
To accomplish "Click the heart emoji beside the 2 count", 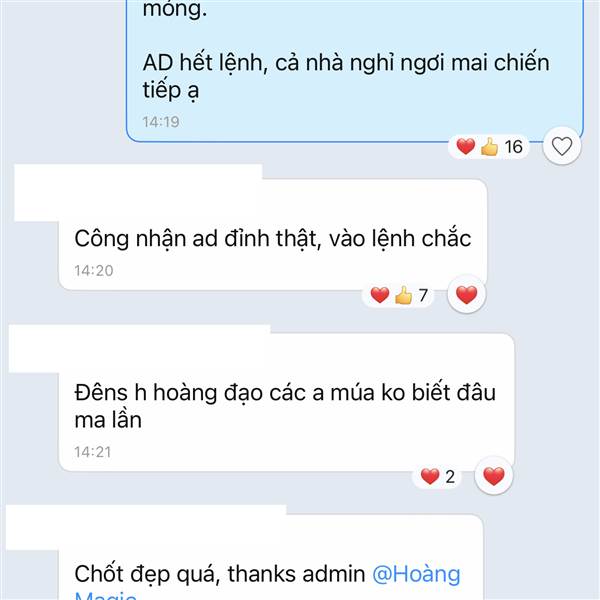I will pos(430,477).
